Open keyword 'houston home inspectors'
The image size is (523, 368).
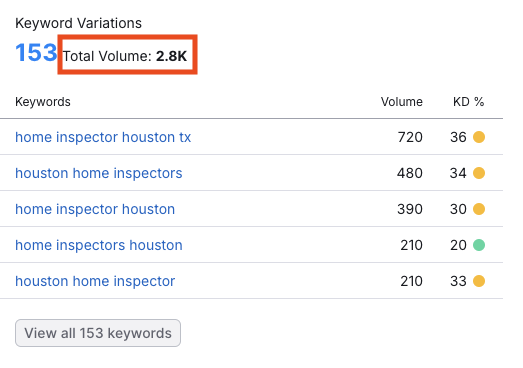coord(99,173)
